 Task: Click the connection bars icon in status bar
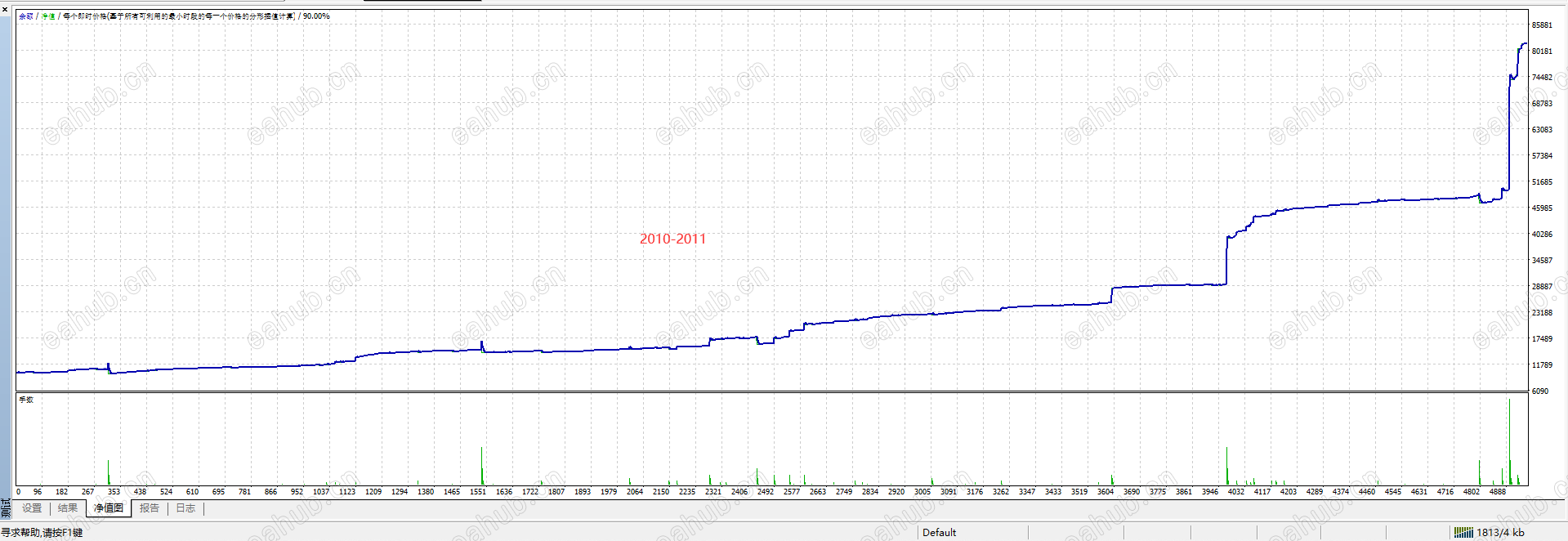click(1464, 533)
